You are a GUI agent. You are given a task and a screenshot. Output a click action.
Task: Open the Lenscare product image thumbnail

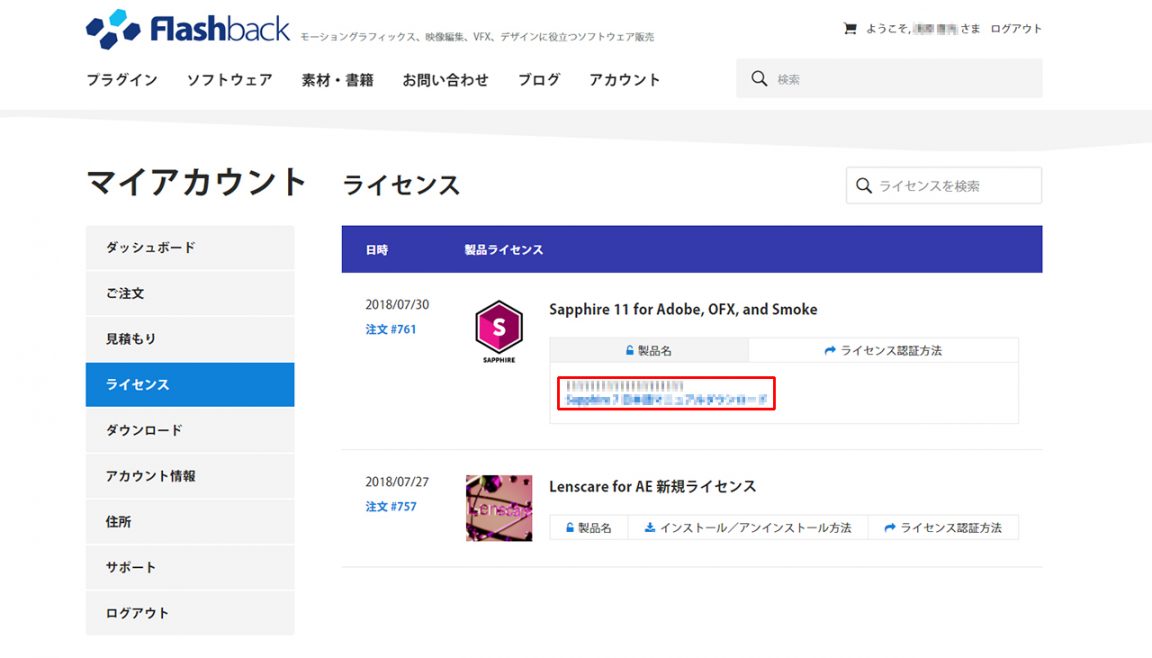[498, 507]
